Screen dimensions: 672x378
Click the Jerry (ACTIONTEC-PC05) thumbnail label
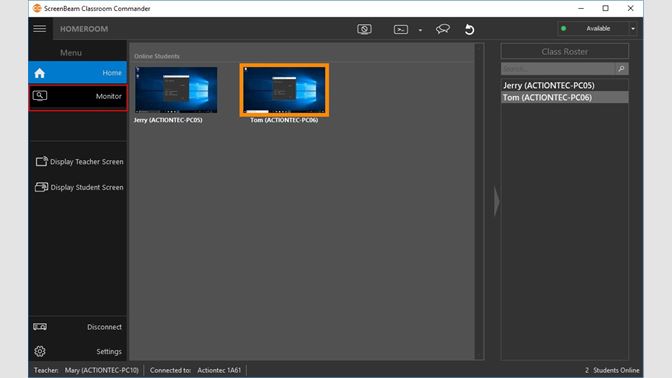click(x=168, y=120)
